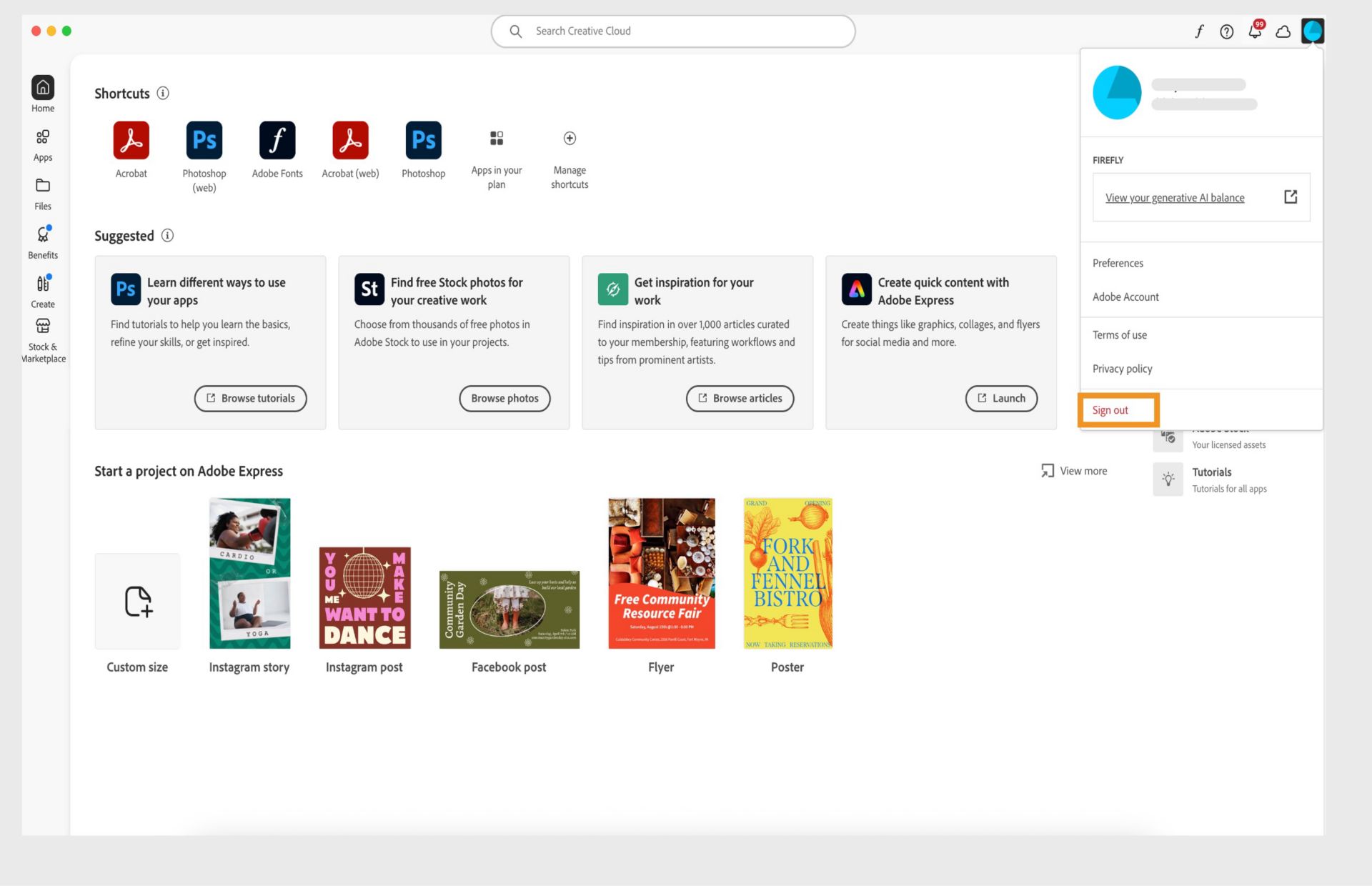Open Preferences from the account menu
Image resolution: width=1372 pixels, height=886 pixels.
click(x=1117, y=263)
